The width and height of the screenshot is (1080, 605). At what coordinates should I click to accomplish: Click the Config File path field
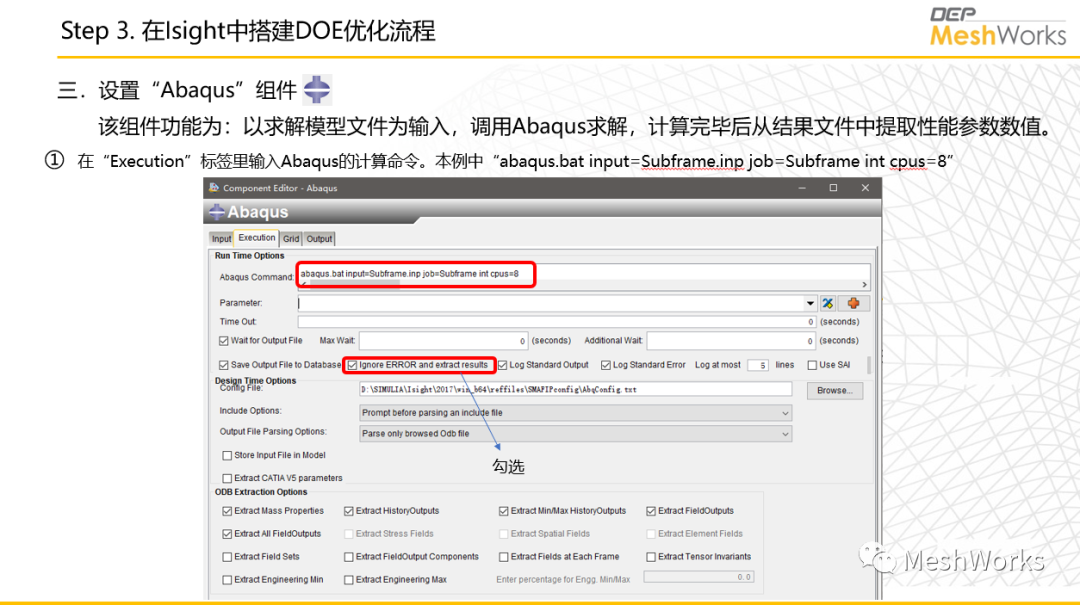575,390
